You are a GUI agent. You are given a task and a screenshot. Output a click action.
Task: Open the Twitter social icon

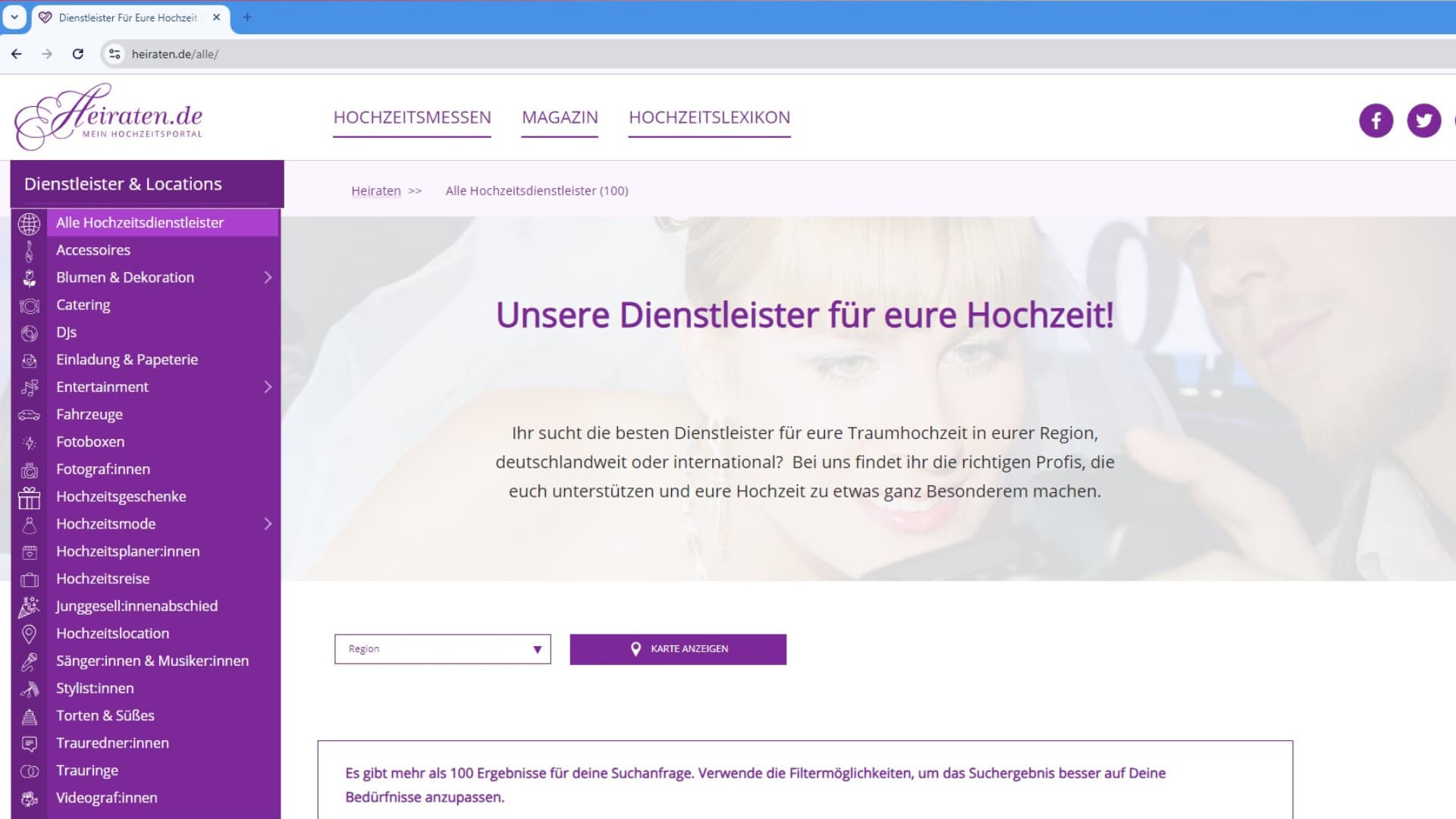click(1423, 120)
